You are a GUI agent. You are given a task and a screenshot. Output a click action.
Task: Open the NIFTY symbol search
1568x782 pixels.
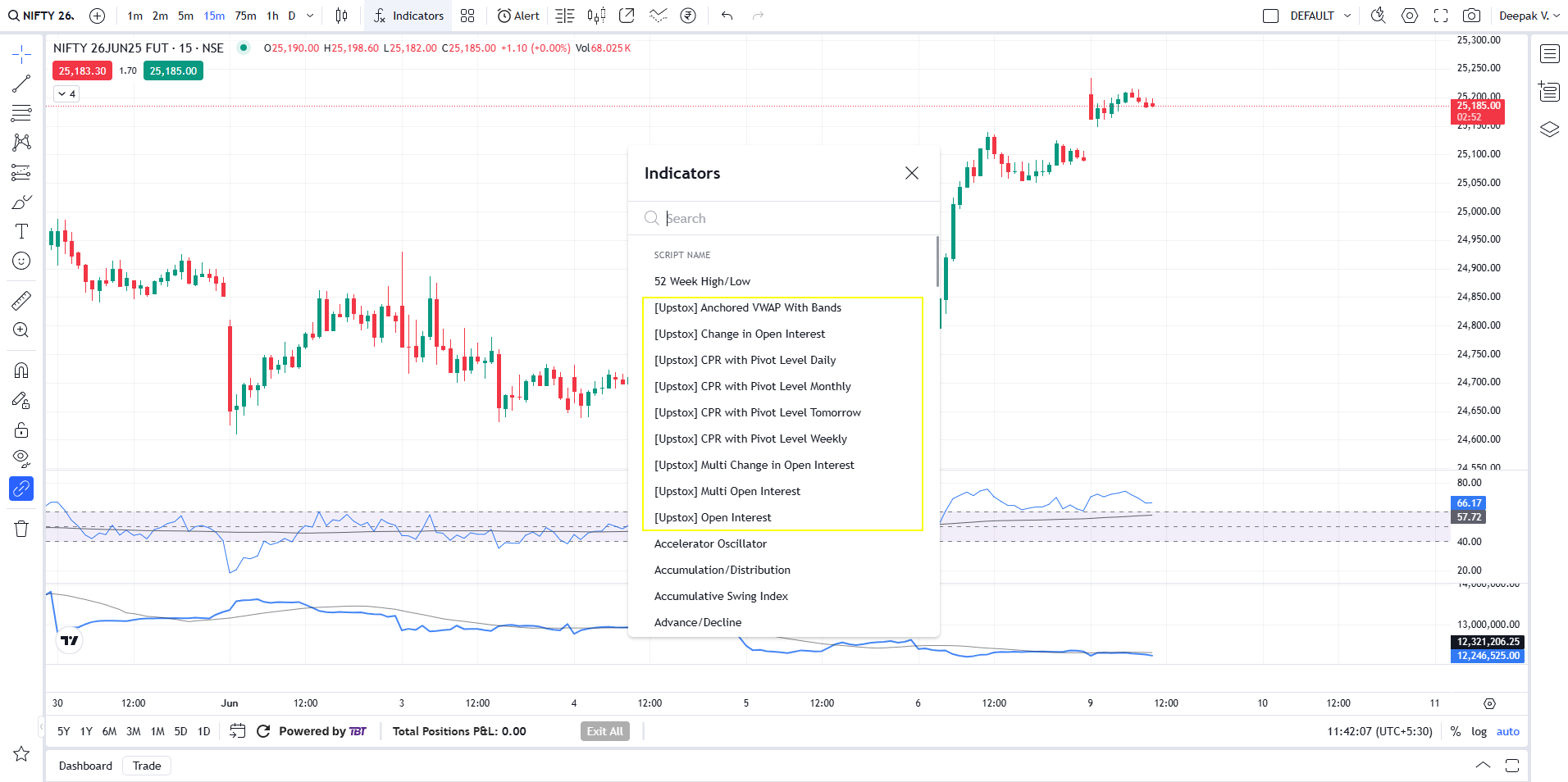(x=41, y=16)
